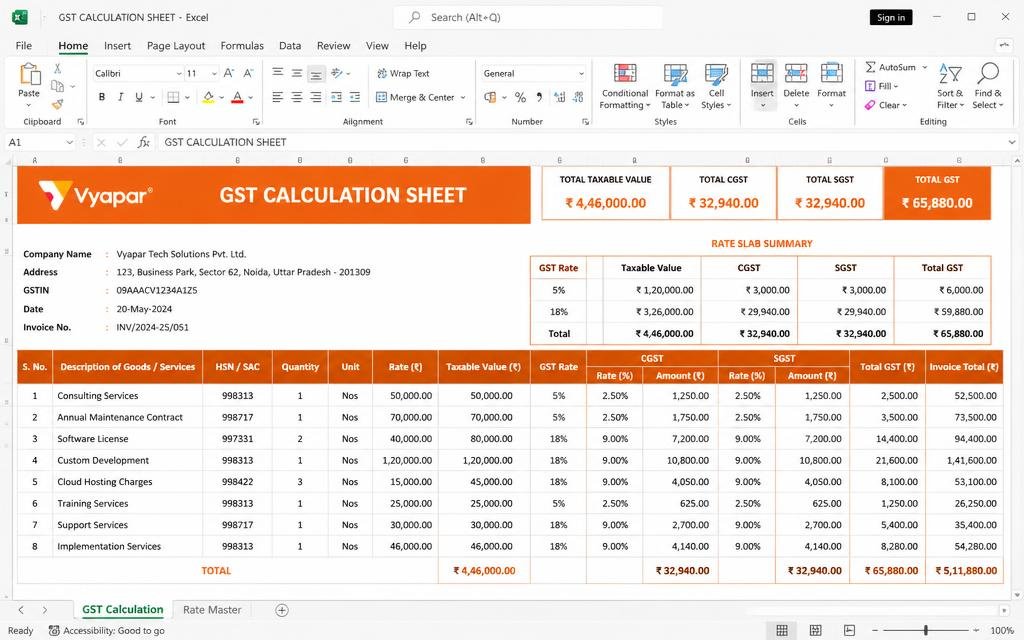1024x640 pixels.
Task: Click the Borders icon
Action: (173, 97)
